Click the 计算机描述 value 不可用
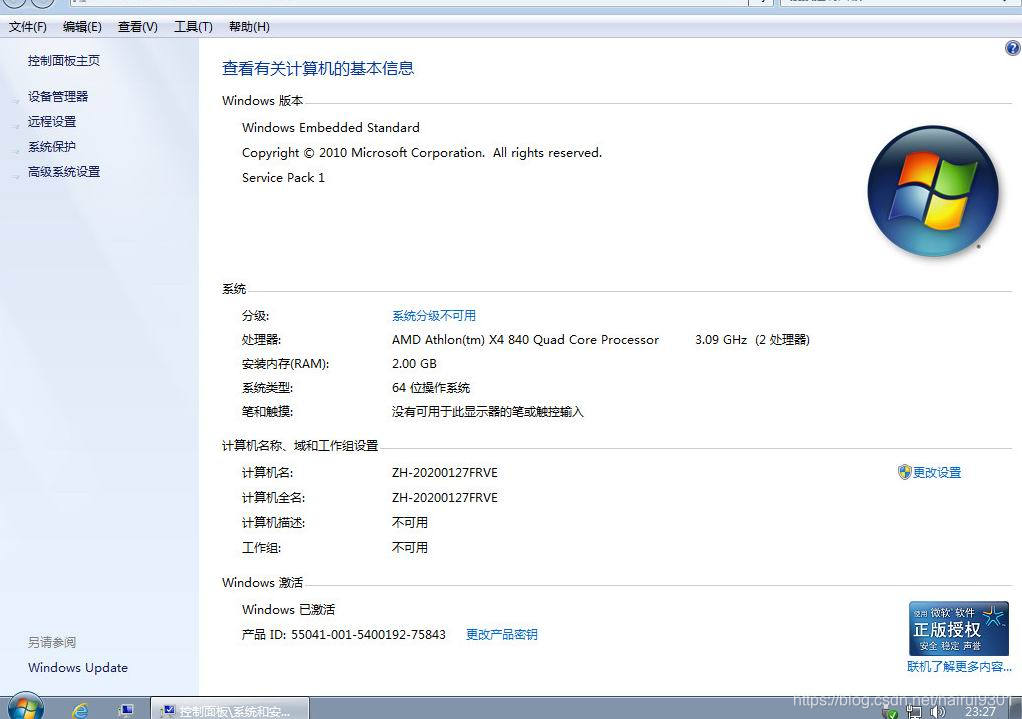The image size is (1022, 719). point(409,523)
